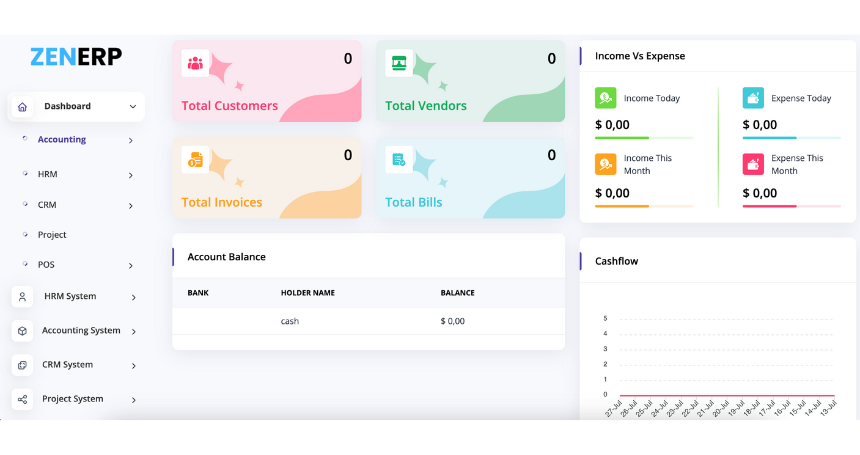
Task: Click the Project System share icon
Action: click(x=22, y=400)
